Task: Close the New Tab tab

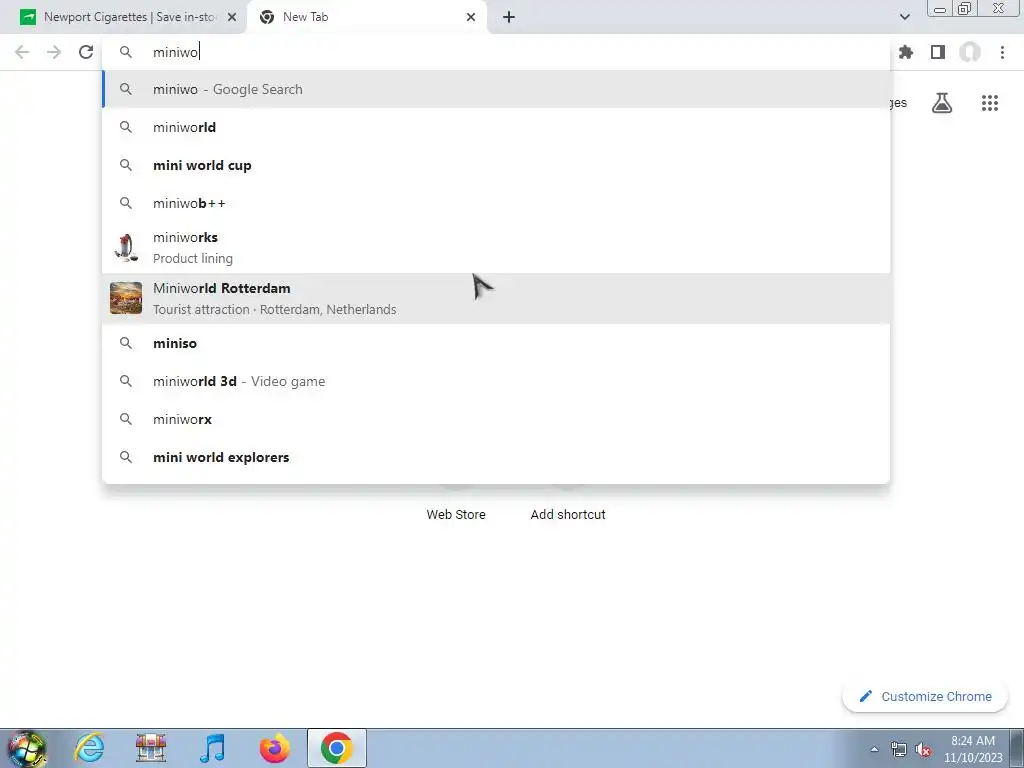Action: 471,17
